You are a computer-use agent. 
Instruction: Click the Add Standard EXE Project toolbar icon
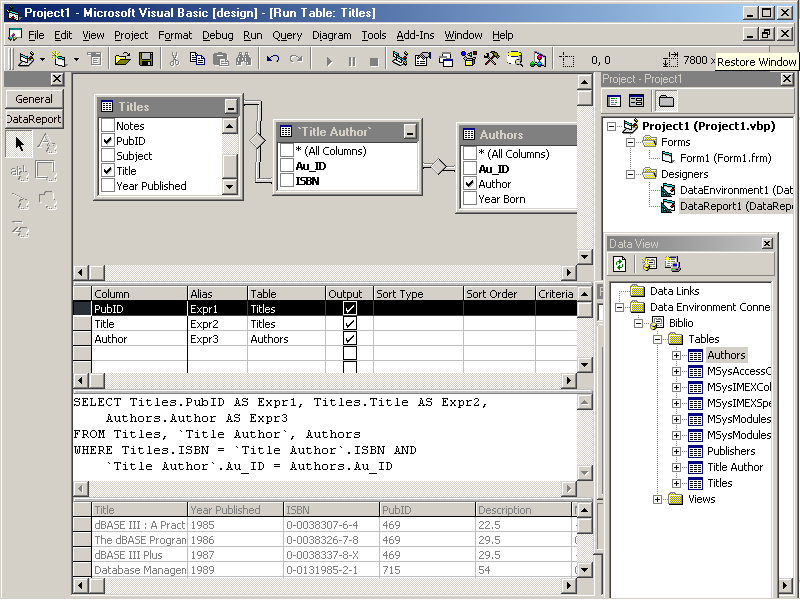click(26, 60)
